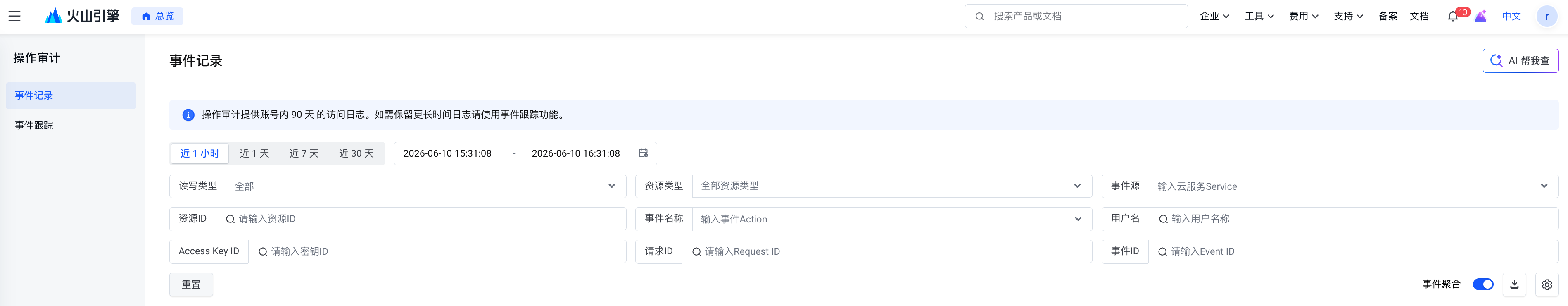Open the 总览 overview home button

click(x=157, y=17)
